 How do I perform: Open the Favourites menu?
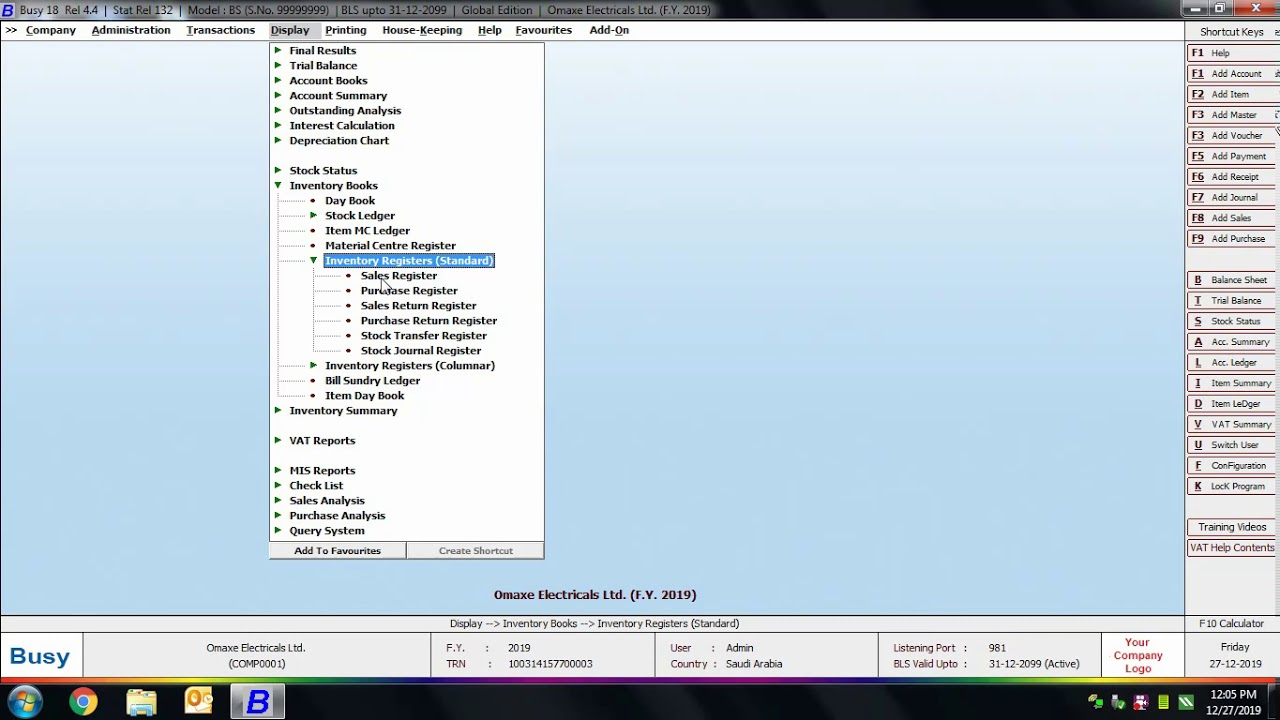click(x=544, y=30)
